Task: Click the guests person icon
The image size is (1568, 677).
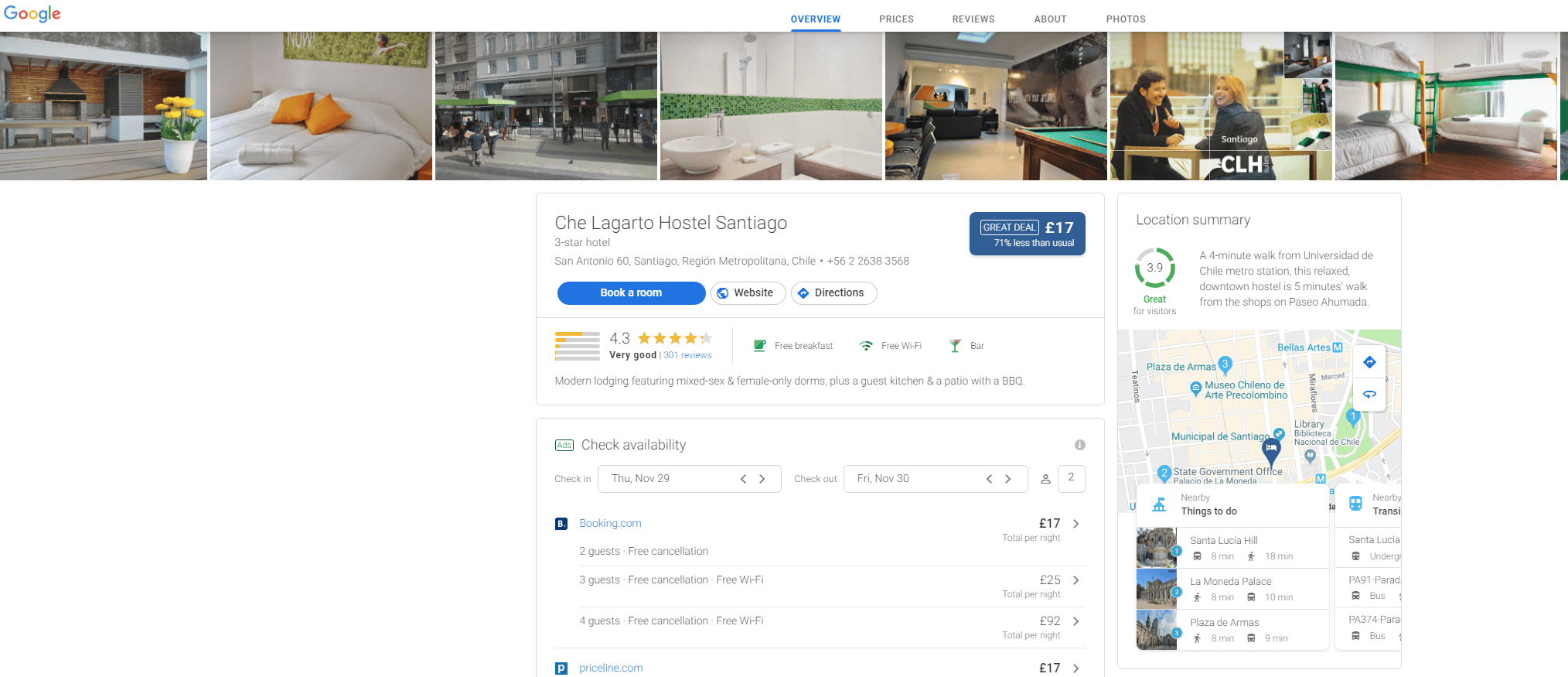Action: [x=1045, y=479]
